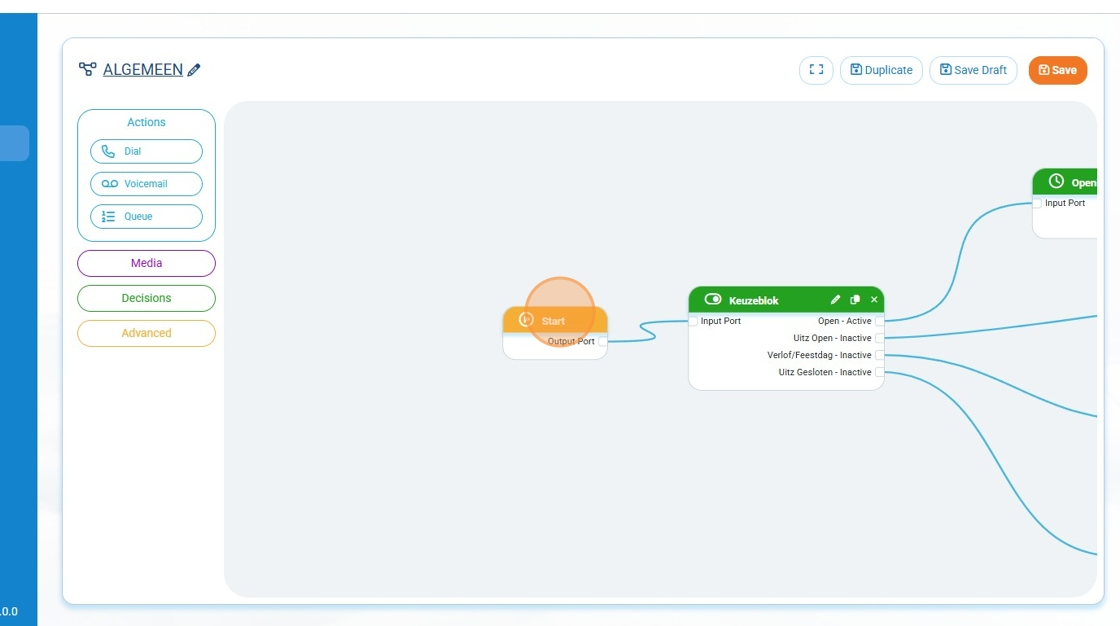Select the Open - Active output port
The width and height of the screenshot is (1120, 626).
point(879,321)
